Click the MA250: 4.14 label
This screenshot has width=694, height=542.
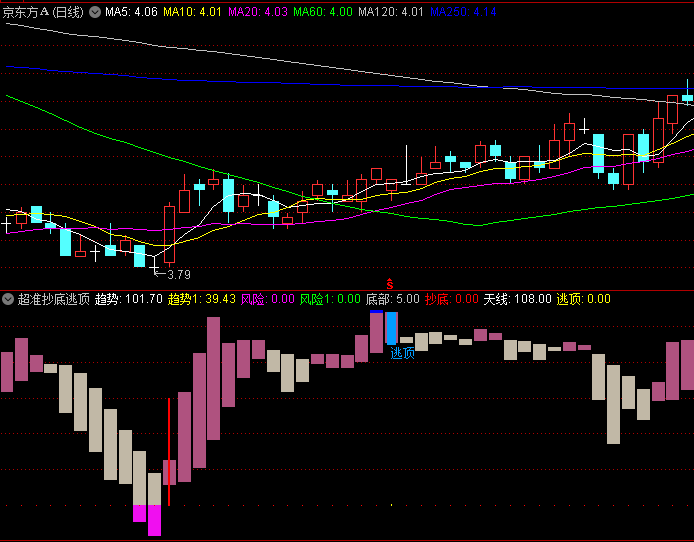(463, 12)
